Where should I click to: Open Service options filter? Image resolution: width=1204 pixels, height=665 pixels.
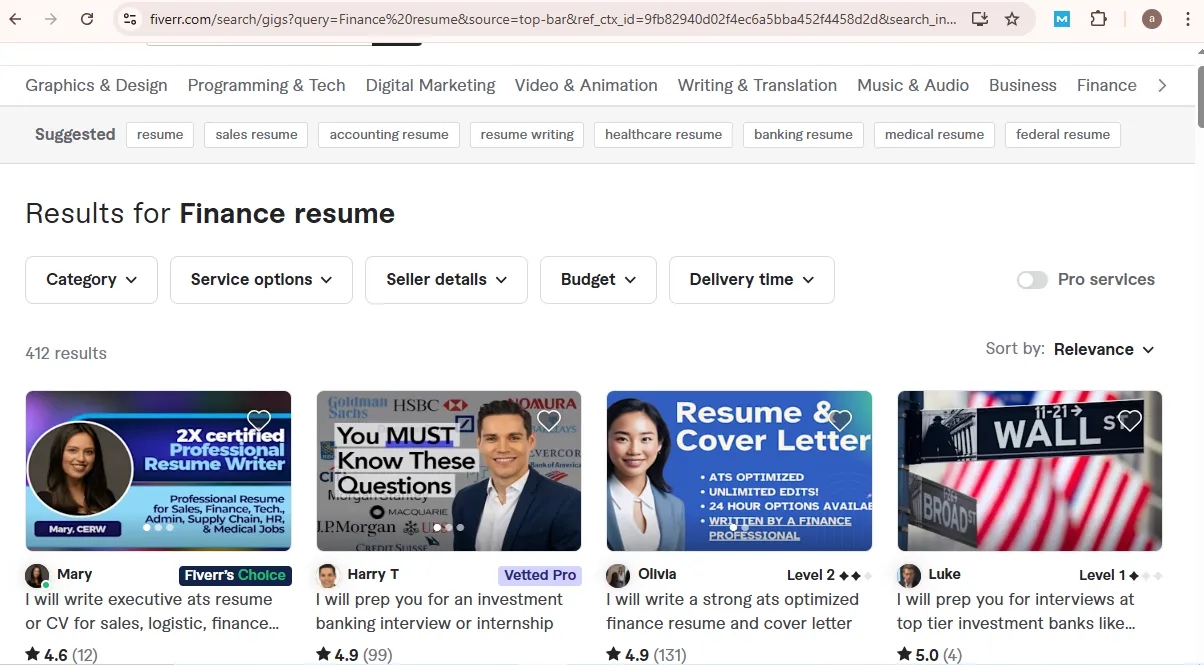(261, 280)
